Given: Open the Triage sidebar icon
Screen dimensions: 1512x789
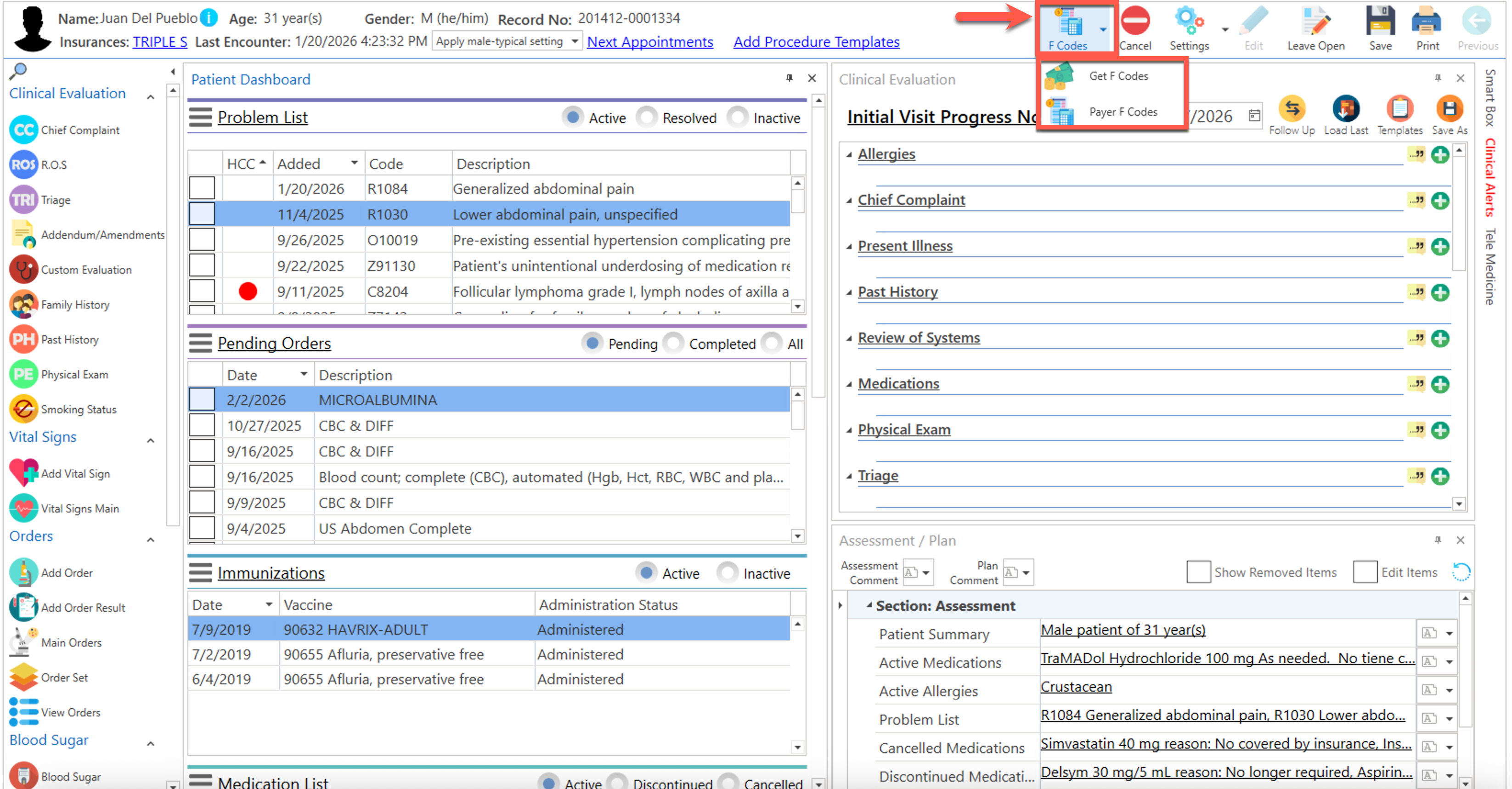Looking at the screenshot, I should coord(23,200).
